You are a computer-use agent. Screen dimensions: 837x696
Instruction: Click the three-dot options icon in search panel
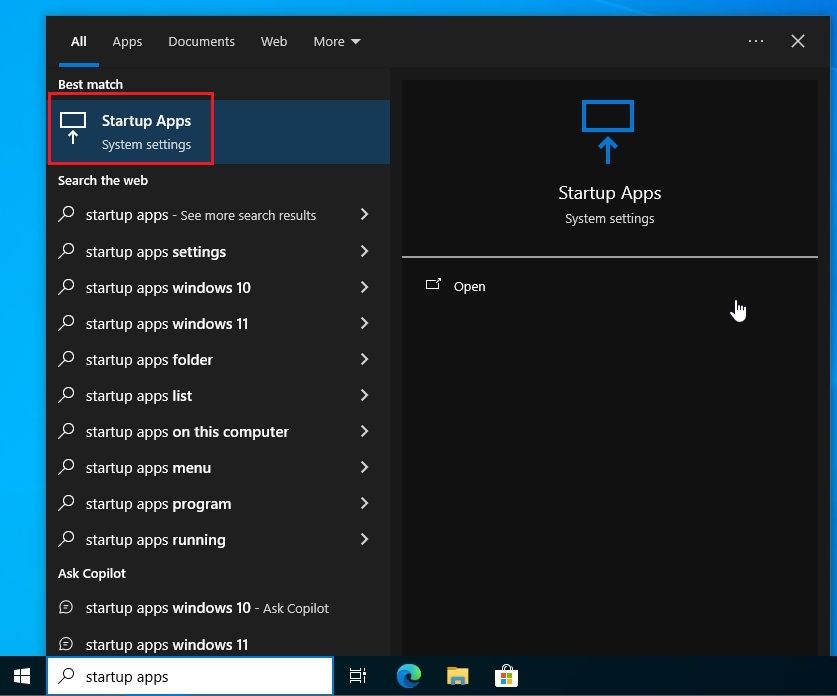(x=756, y=41)
